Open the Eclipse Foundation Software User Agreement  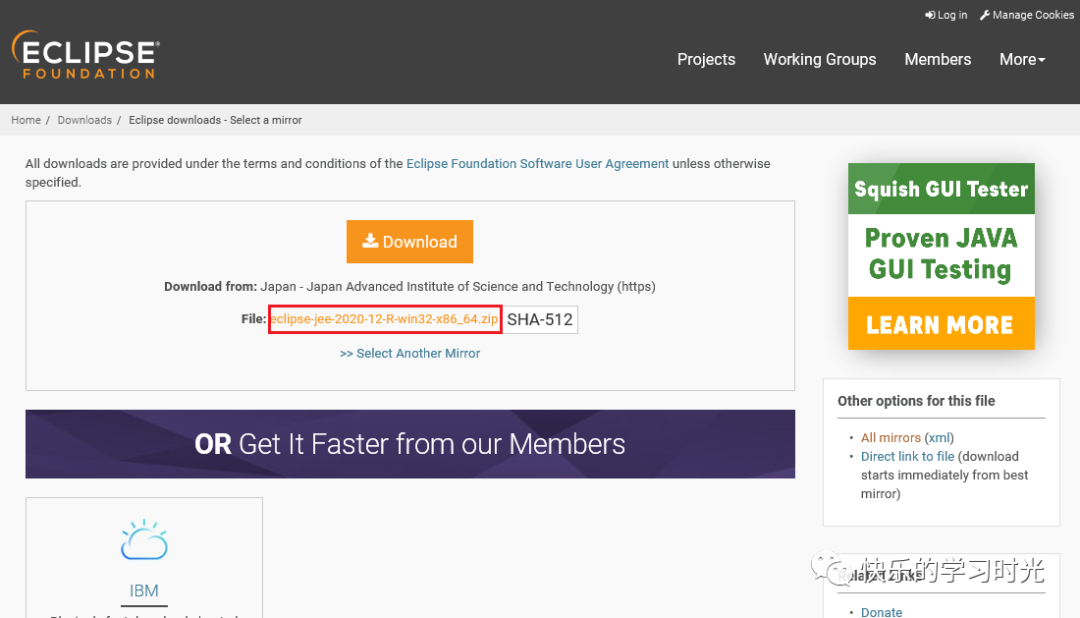point(537,163)
